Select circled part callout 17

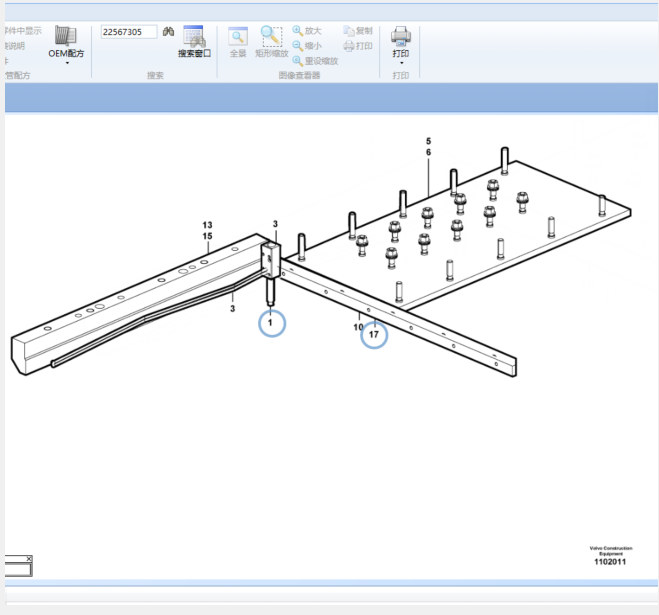click(374, 335)
